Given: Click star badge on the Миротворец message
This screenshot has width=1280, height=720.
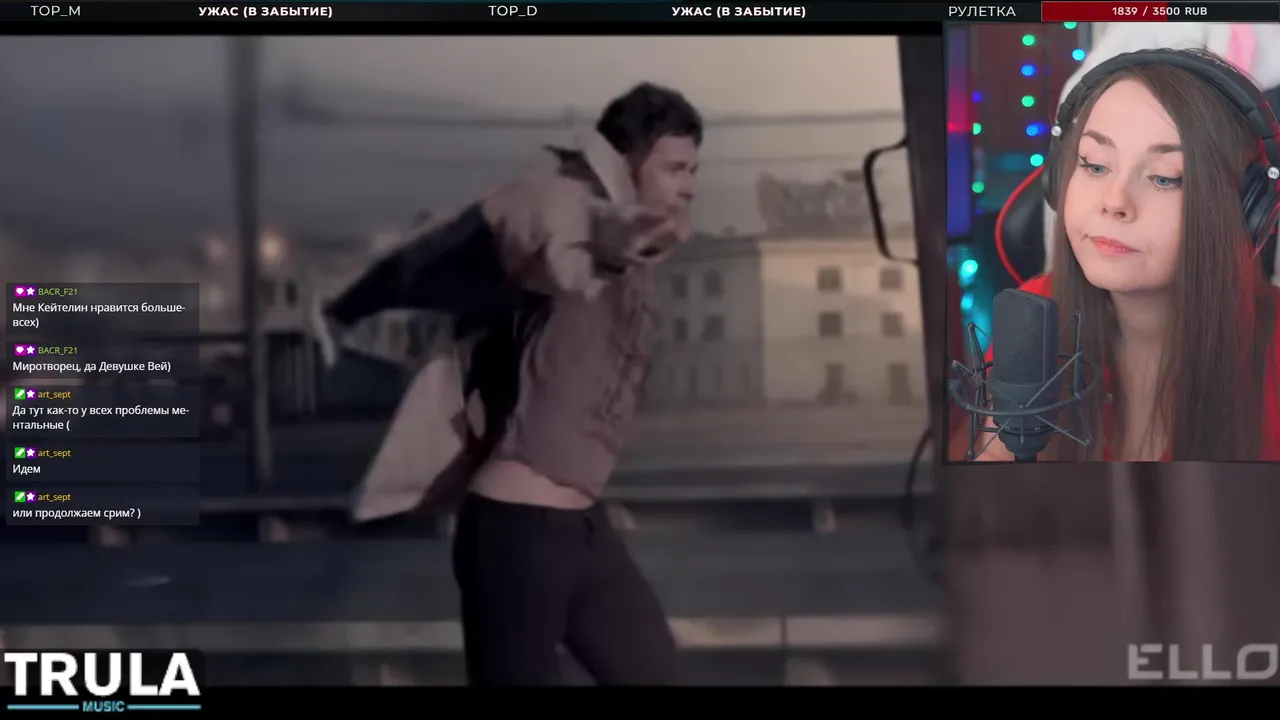Looking at the screenshot, I should pos(30,350).
